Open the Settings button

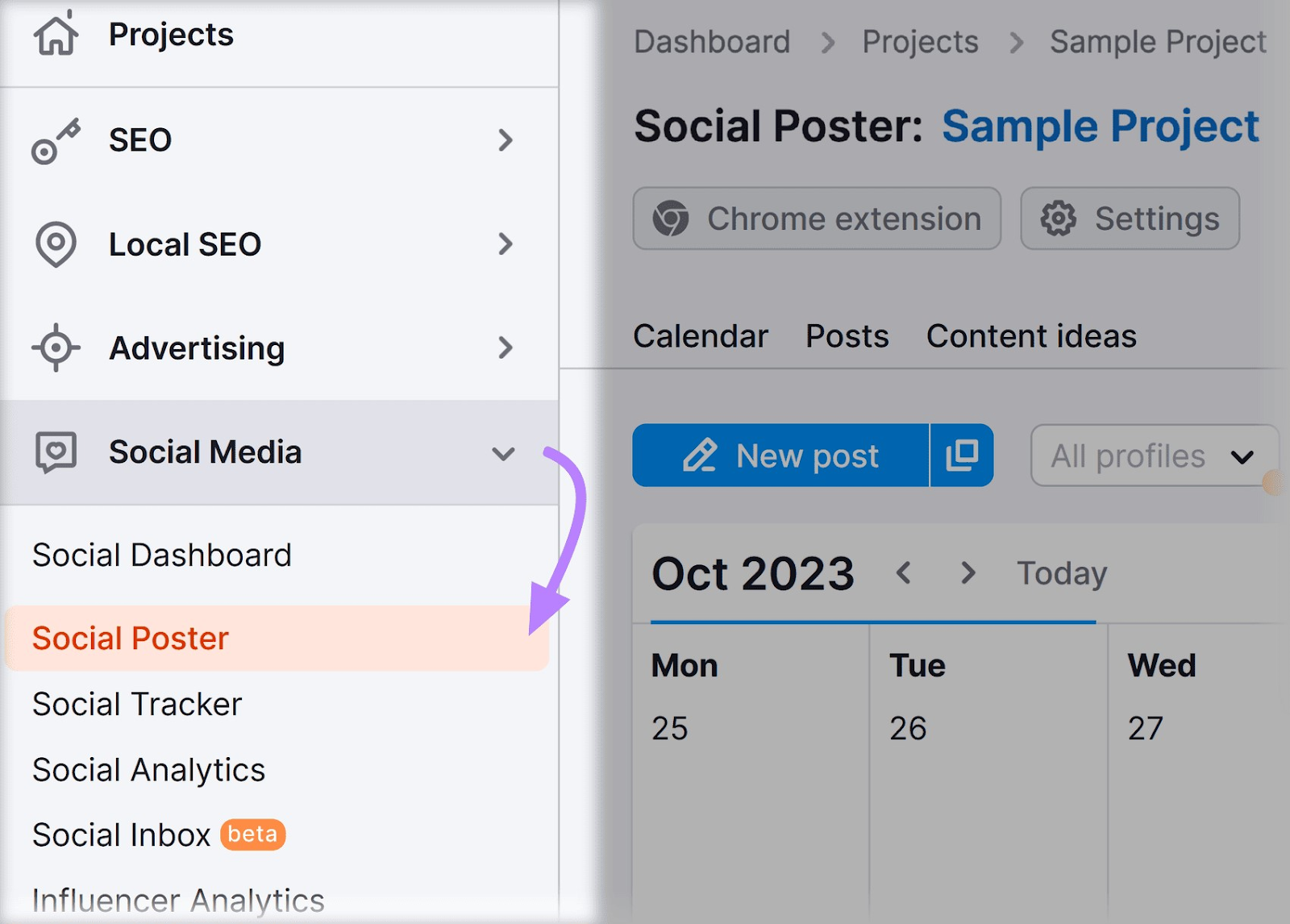pos(1130,219)
